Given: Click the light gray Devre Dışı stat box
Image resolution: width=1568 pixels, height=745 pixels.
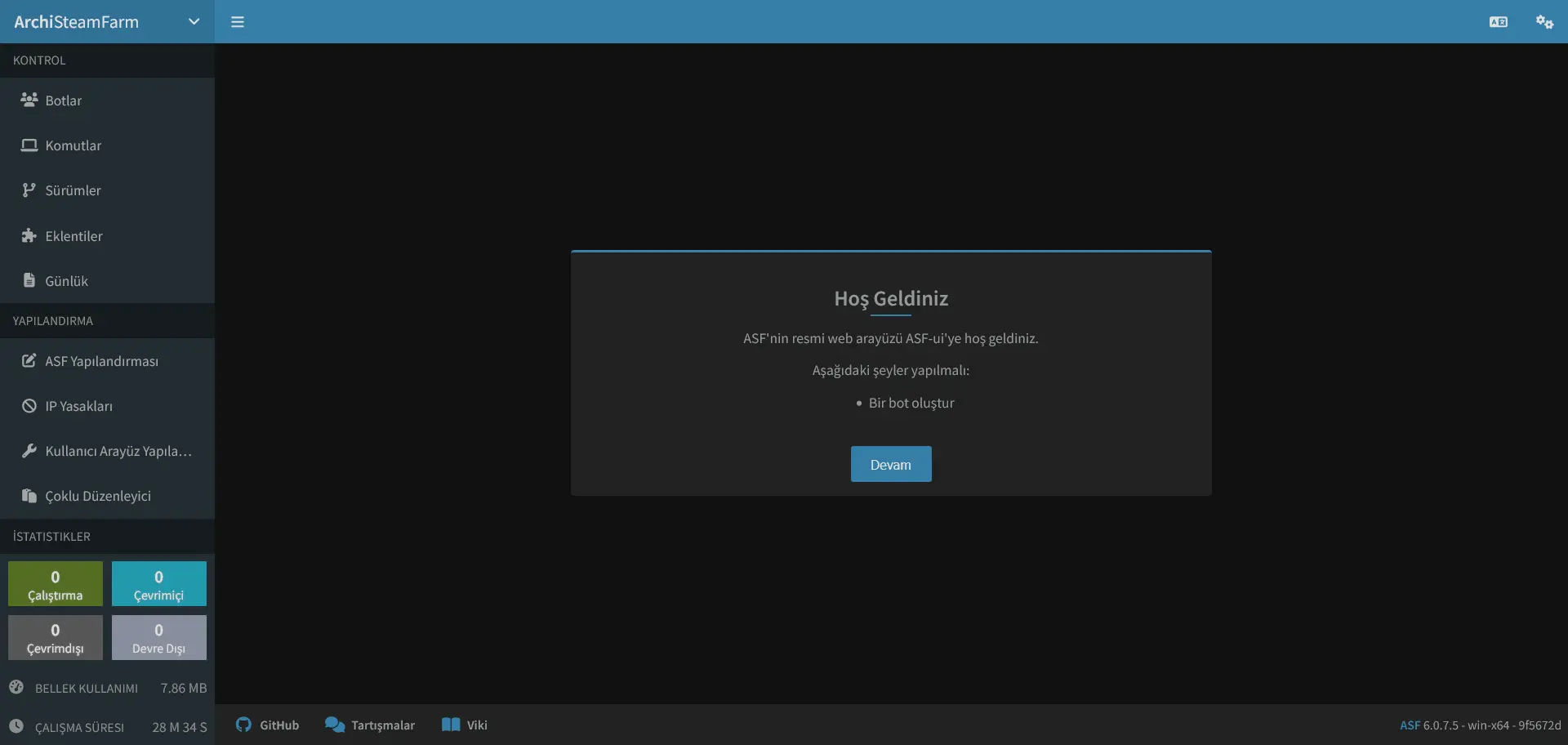Looking at the screenshot, I should (x=159, y=637).
